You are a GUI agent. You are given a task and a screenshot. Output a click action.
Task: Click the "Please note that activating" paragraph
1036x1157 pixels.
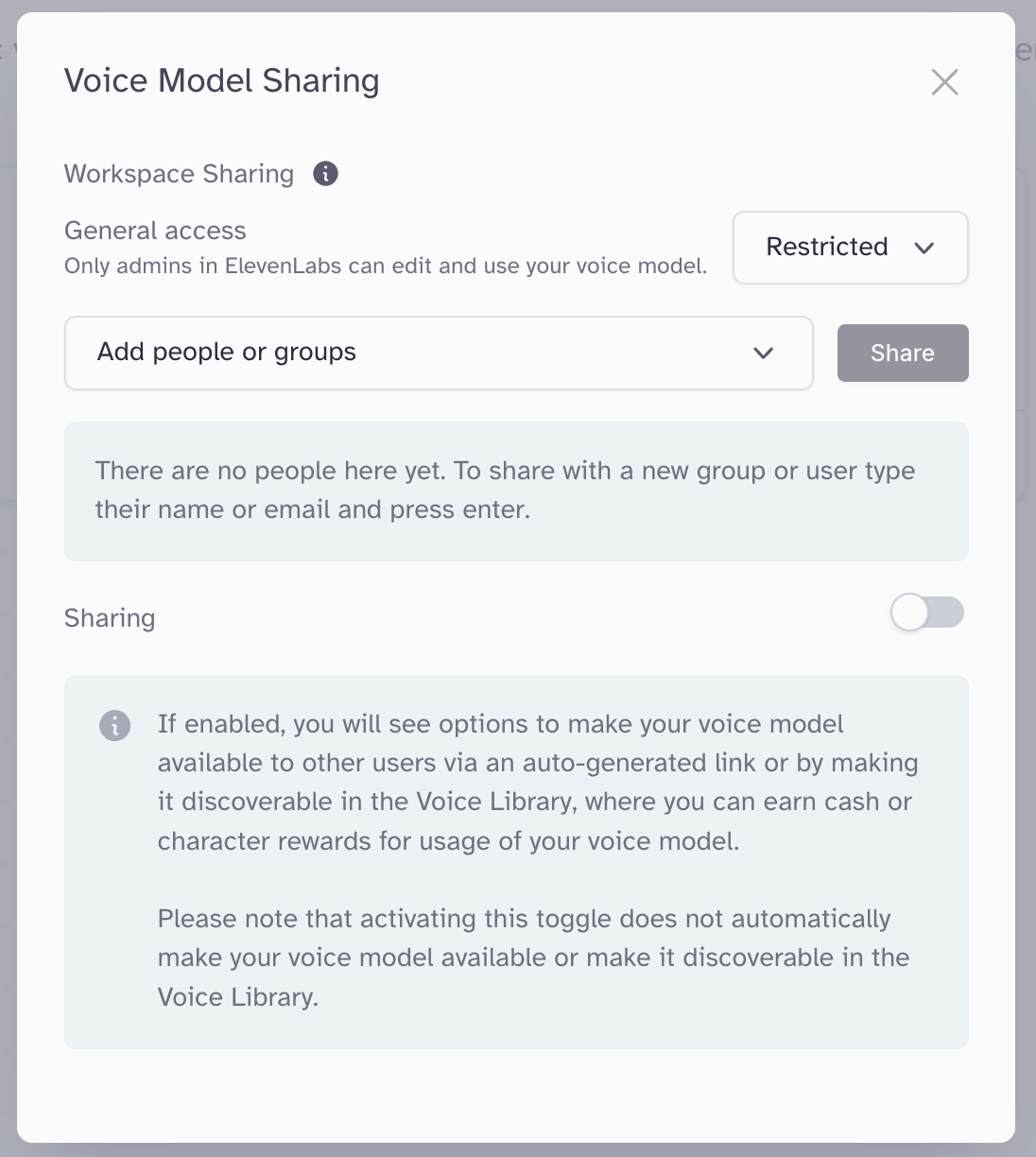click(x=533, y=958)
